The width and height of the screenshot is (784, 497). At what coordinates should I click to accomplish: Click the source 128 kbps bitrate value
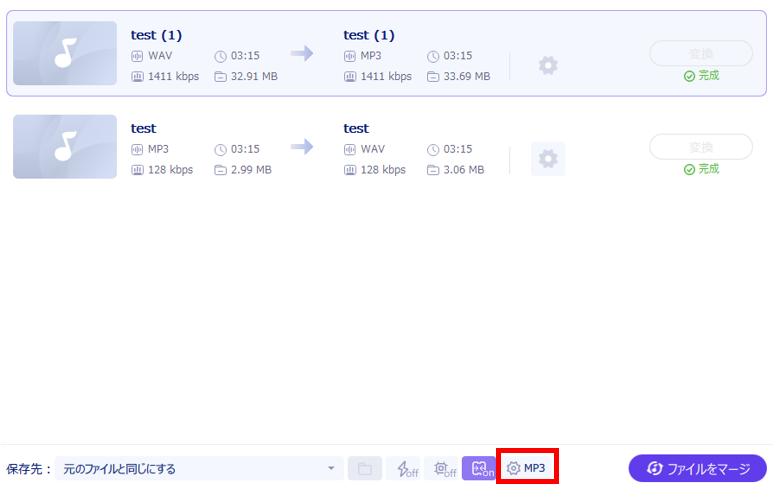(x=170, y=170)
